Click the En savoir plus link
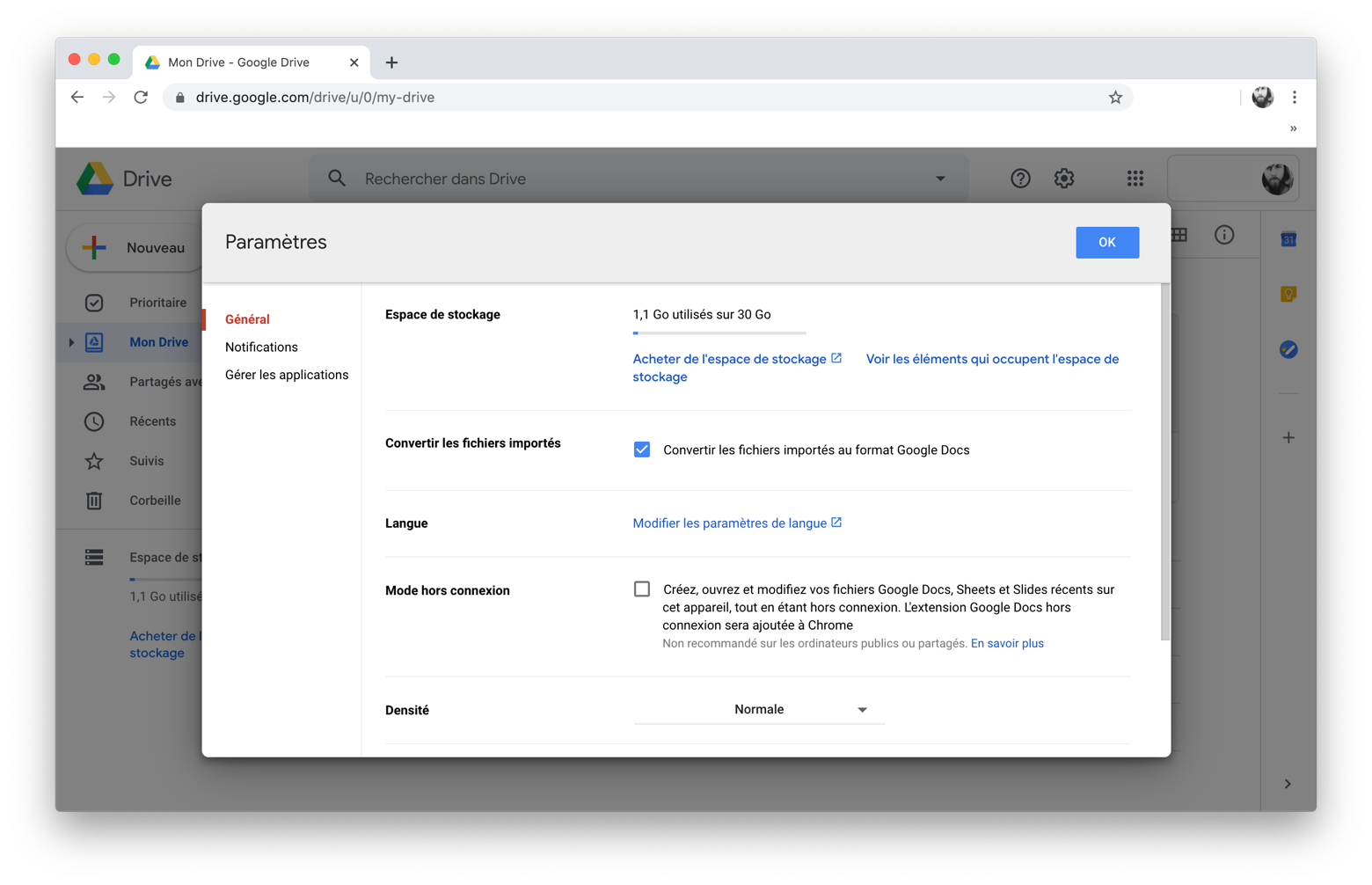The image size is (1372, 885). tap(1007, 644)
